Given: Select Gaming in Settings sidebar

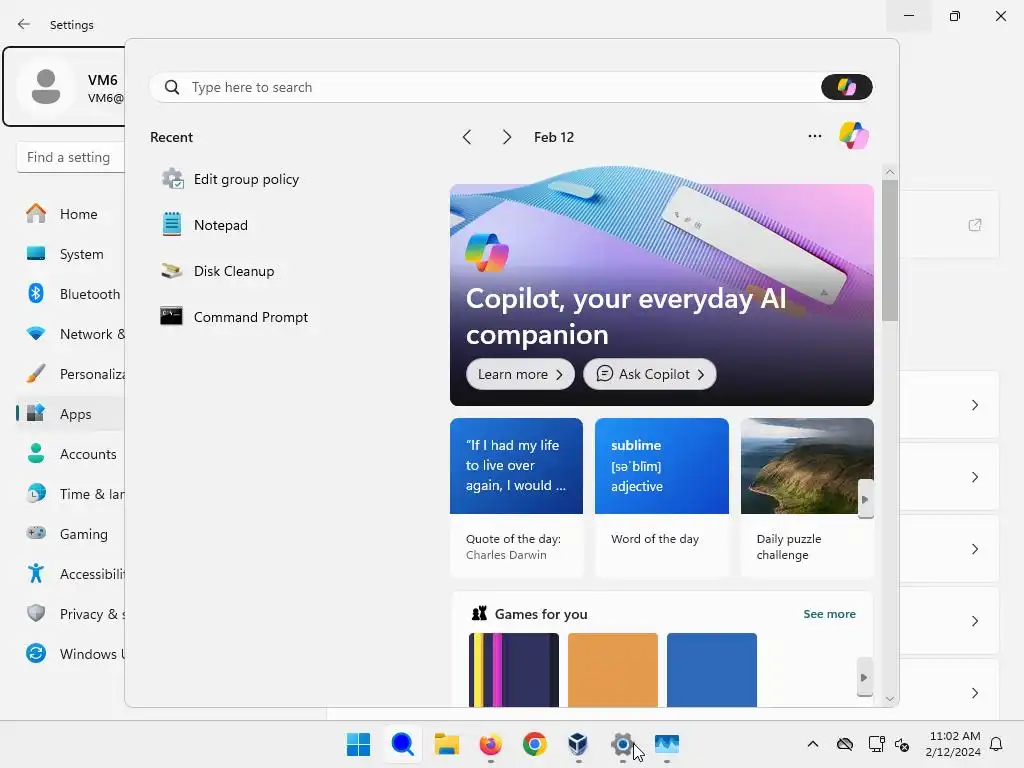Looking at the screenshot, I should (71, 534).
